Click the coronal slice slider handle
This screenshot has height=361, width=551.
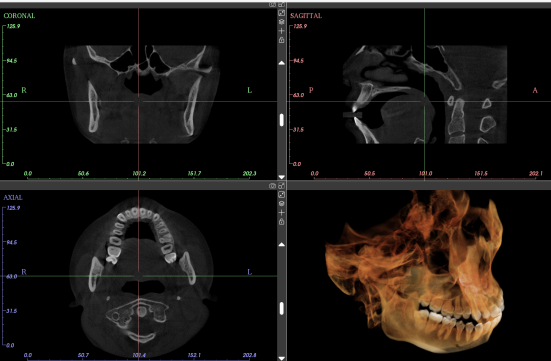click(281, 120)
